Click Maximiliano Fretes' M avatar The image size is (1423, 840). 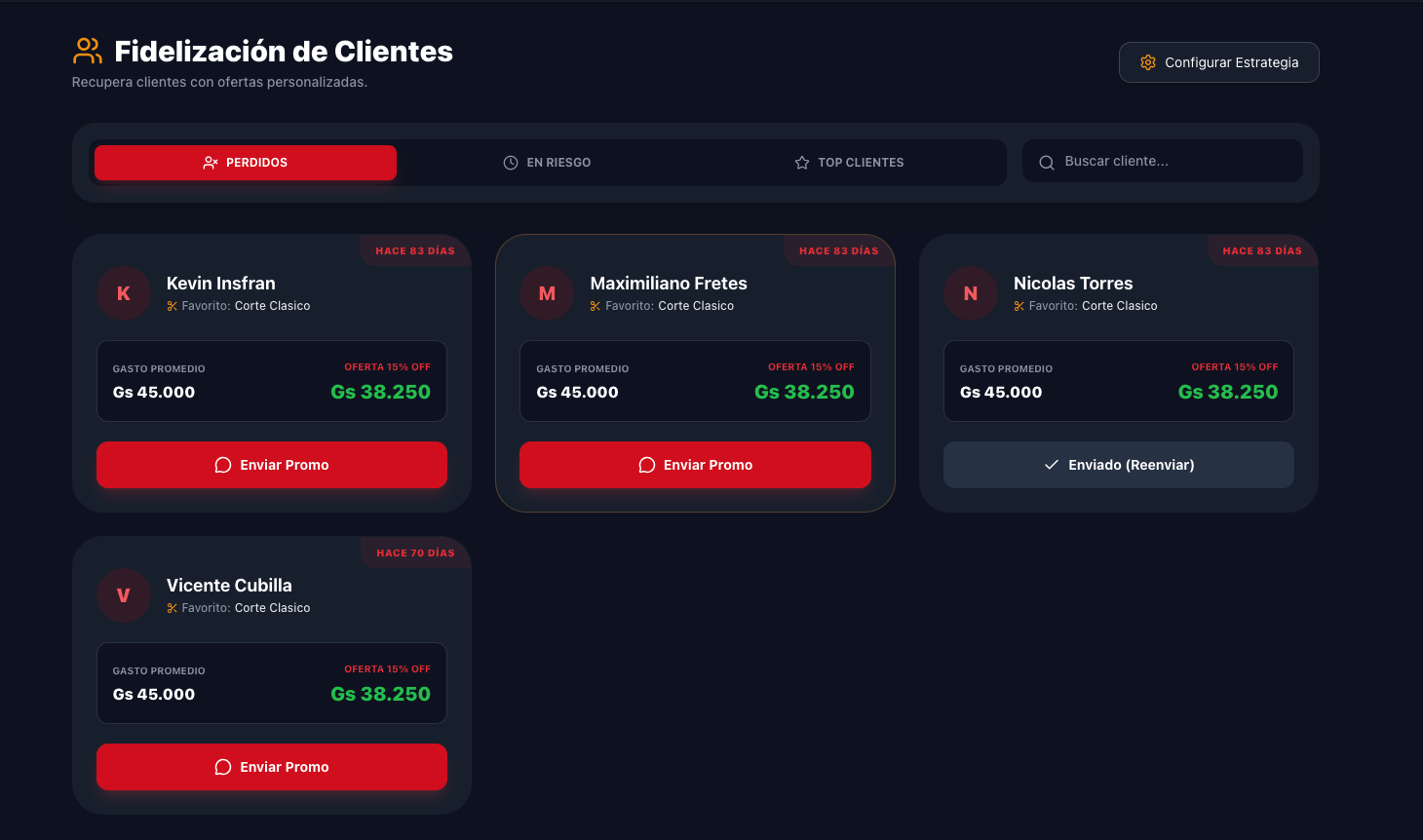[547, 293]
